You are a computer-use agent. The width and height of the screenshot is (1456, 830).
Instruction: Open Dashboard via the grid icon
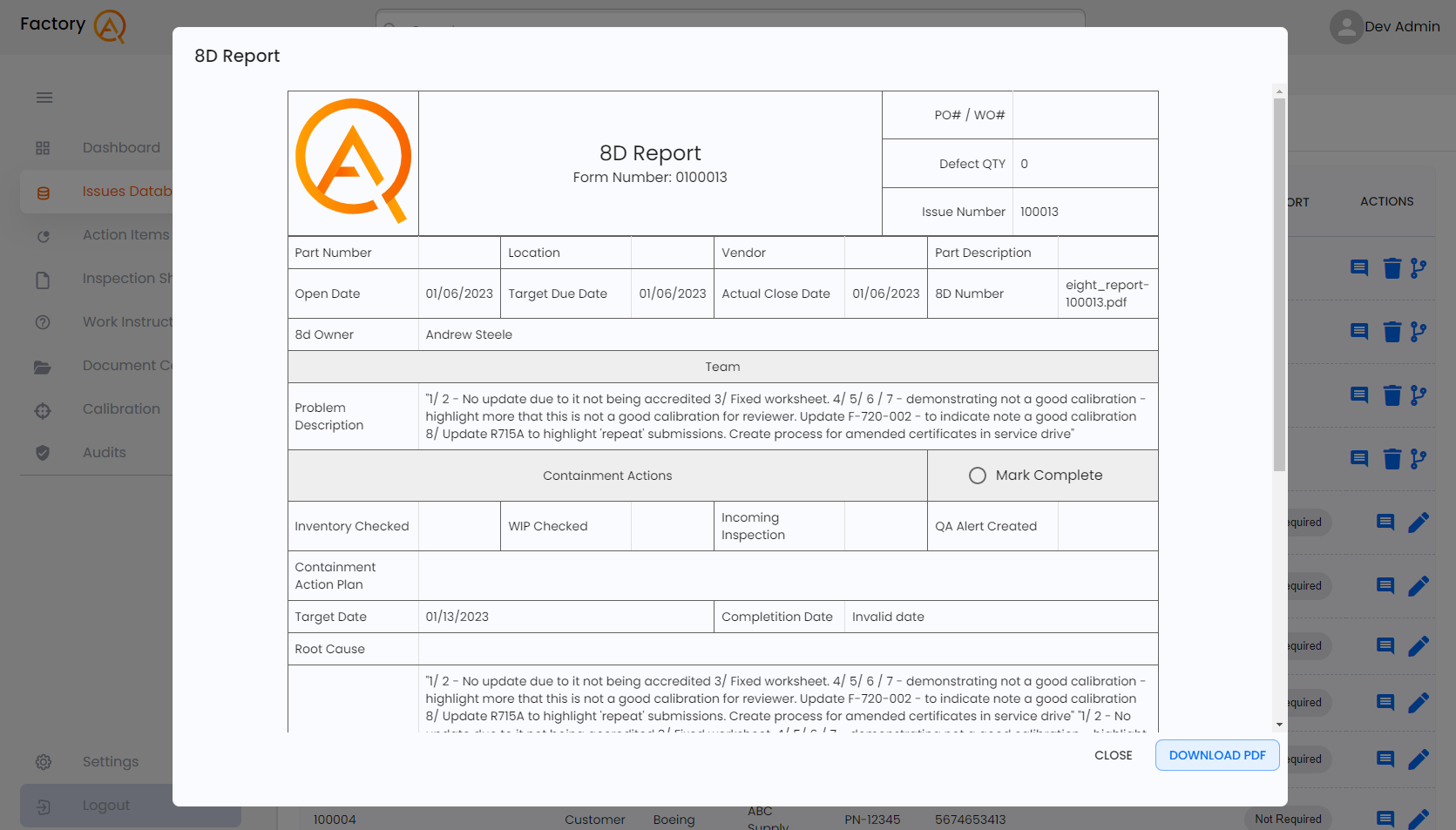43,148
